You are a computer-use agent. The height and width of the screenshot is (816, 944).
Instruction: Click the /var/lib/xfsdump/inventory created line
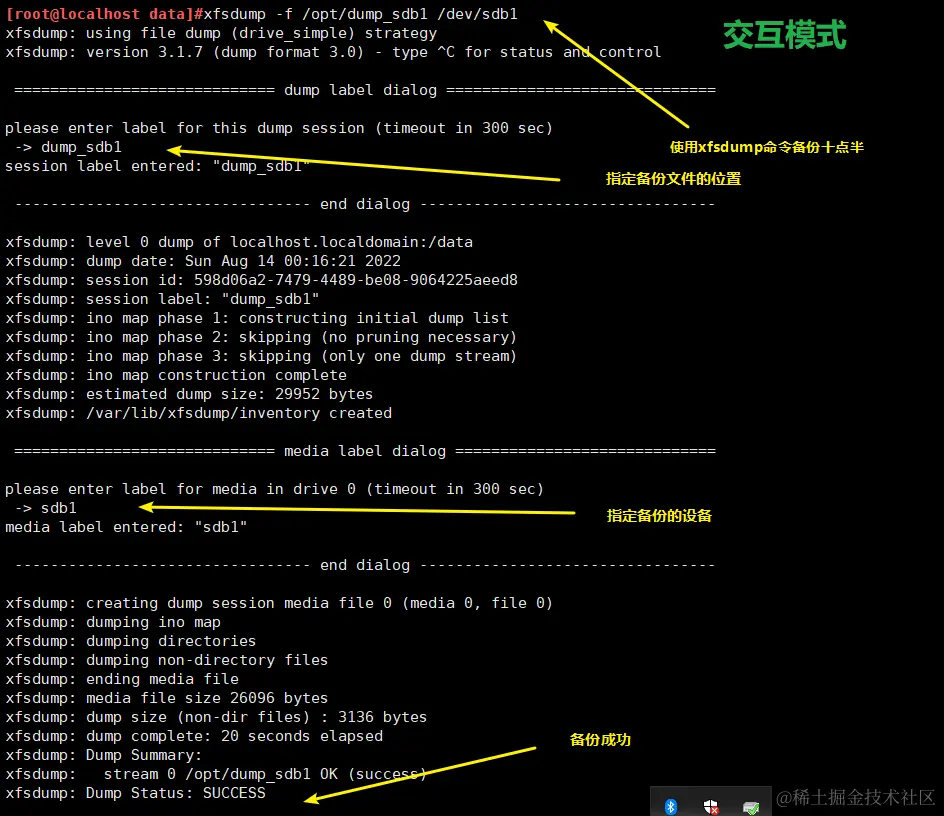pos(199,413)
